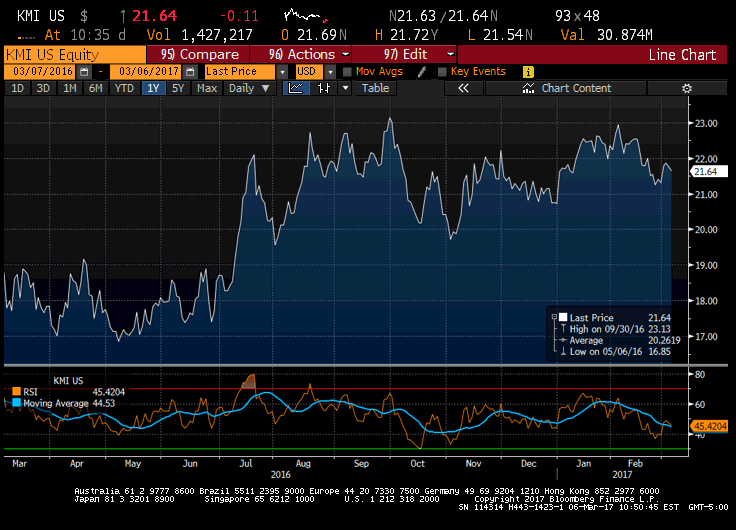Image resolution: width=736 pixels, height=530 pixels.
Task: Click the RSI 45.4204 legend entry
Action: point(69,392)
